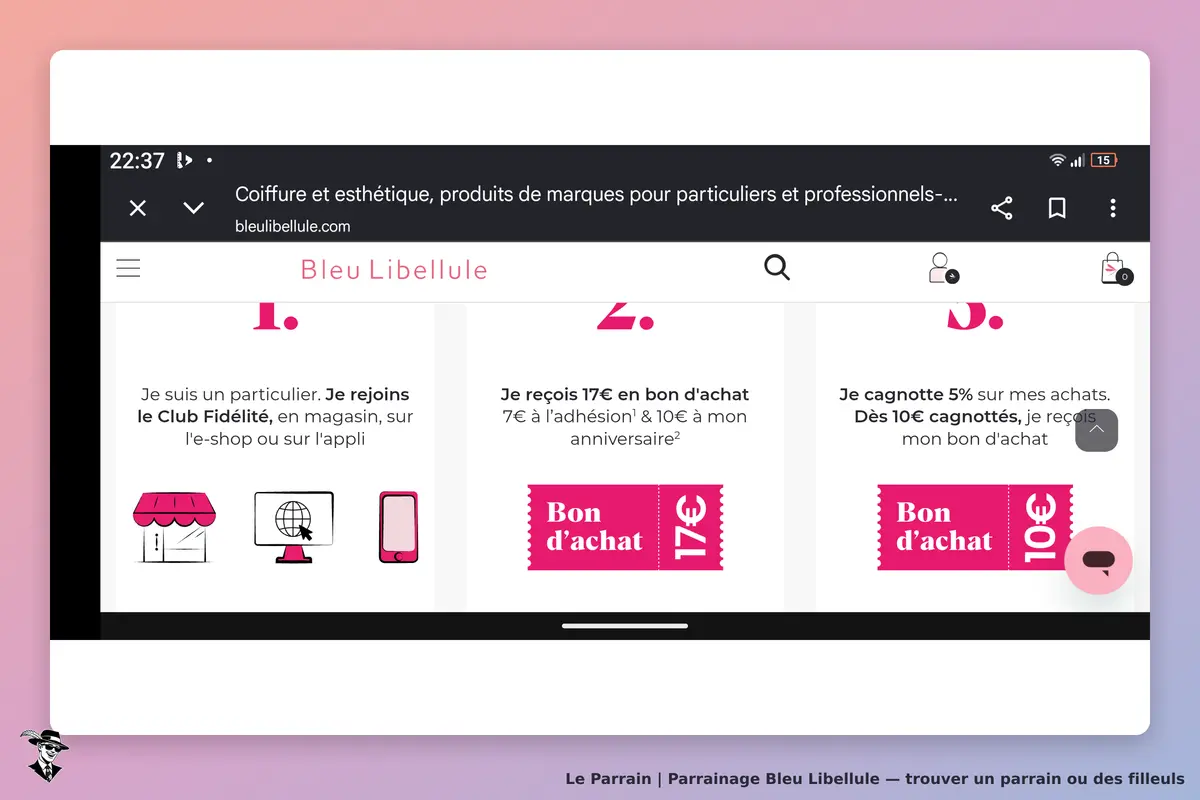Tap the Wi-Fi status icon
The width and height of the screenshot is (1200, 800).
(x=1057, y=160)
